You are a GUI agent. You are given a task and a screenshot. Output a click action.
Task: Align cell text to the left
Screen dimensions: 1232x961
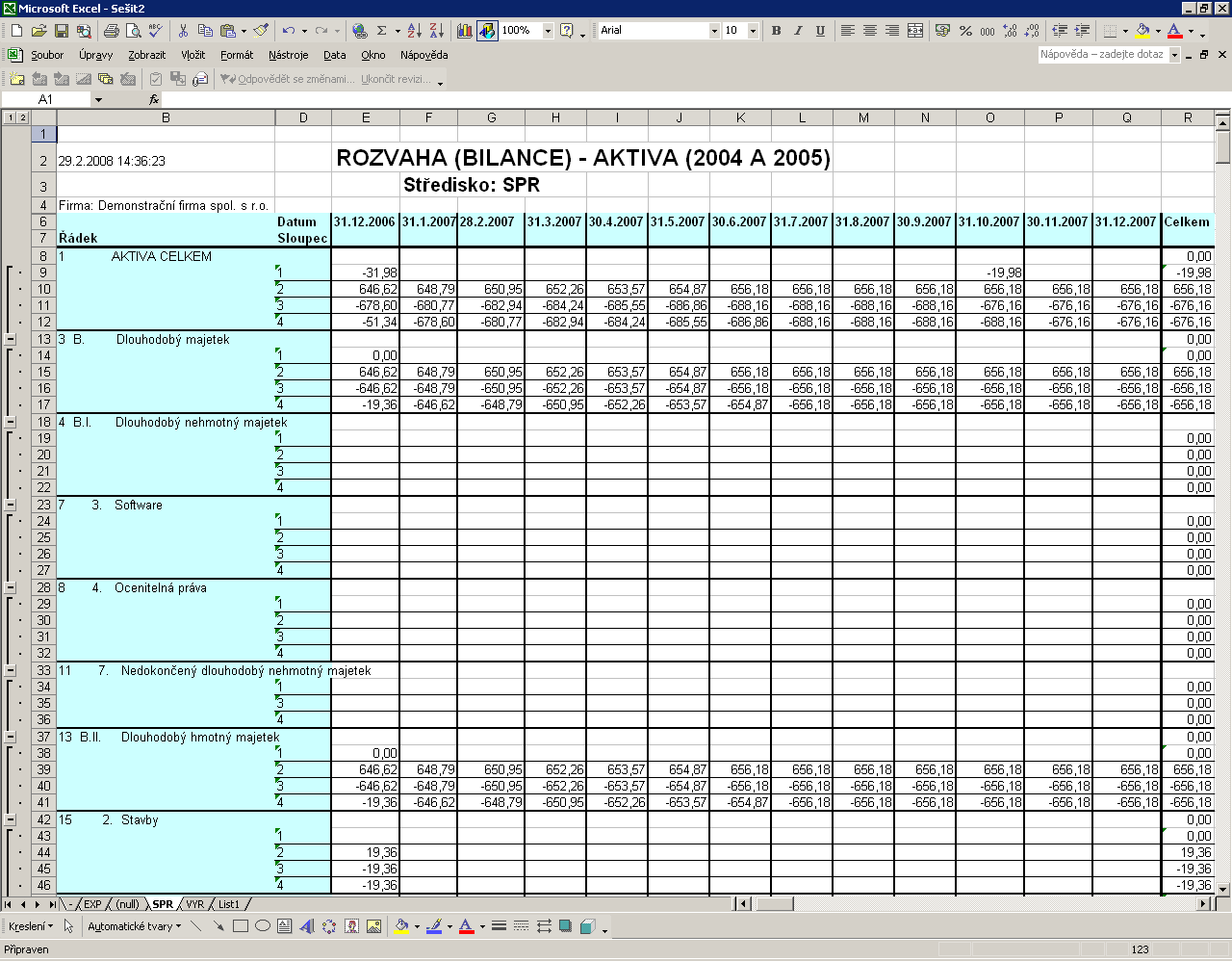pos(848,31)
